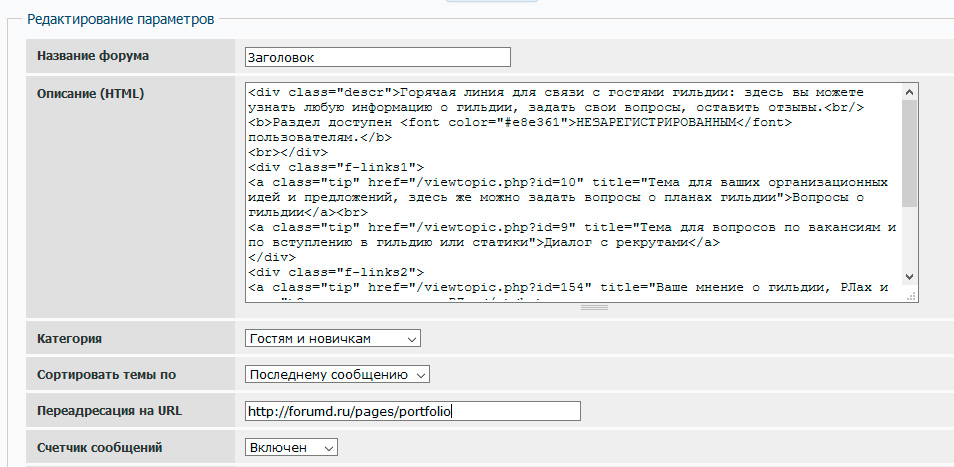Click the Счетчик сообщений label
Image resolution: width=954 pixels, height=467 pixels.
click(99, 447)
